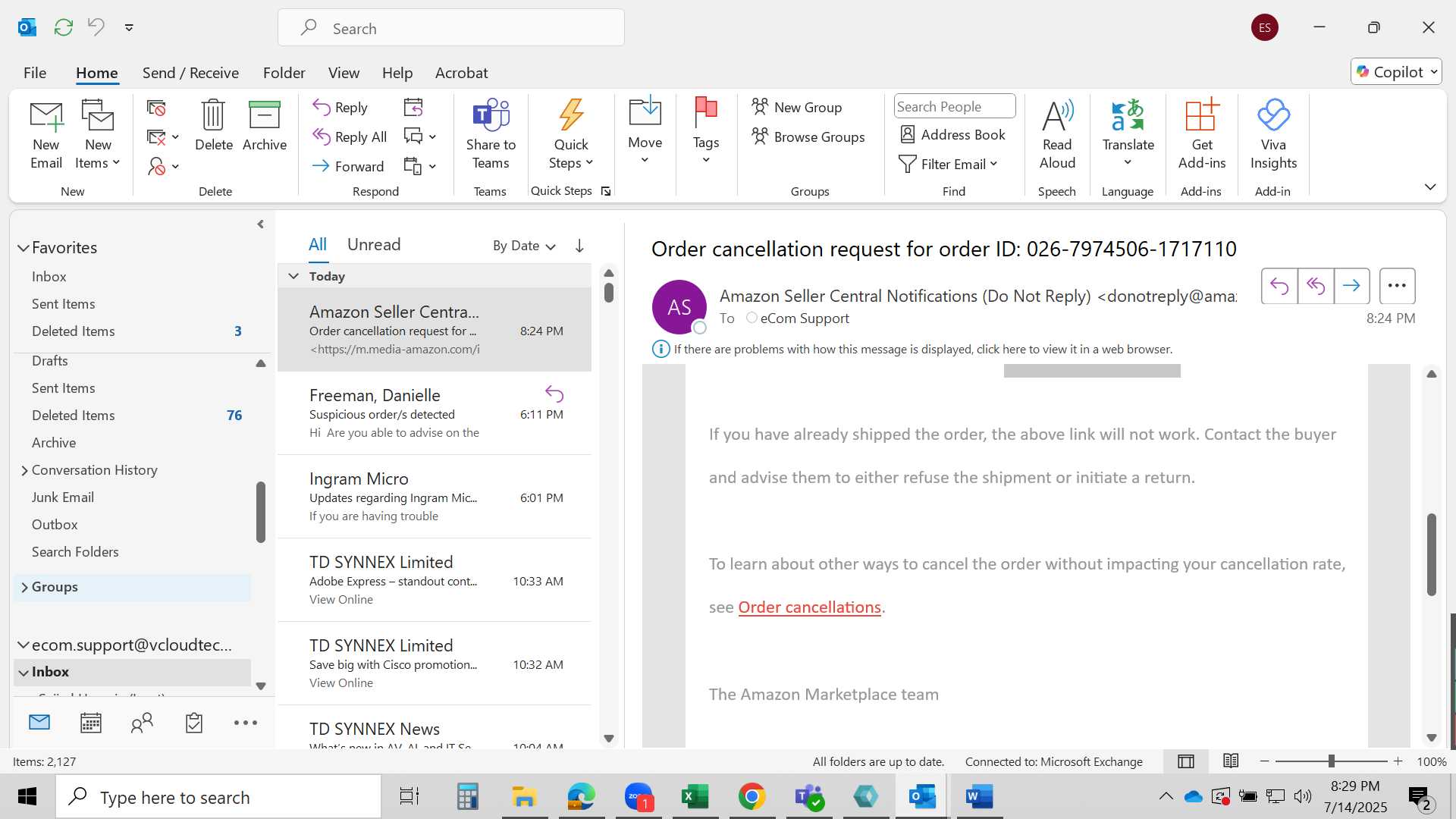
Task: Click the Undo icon in title bar
Action: click(96, 27)
